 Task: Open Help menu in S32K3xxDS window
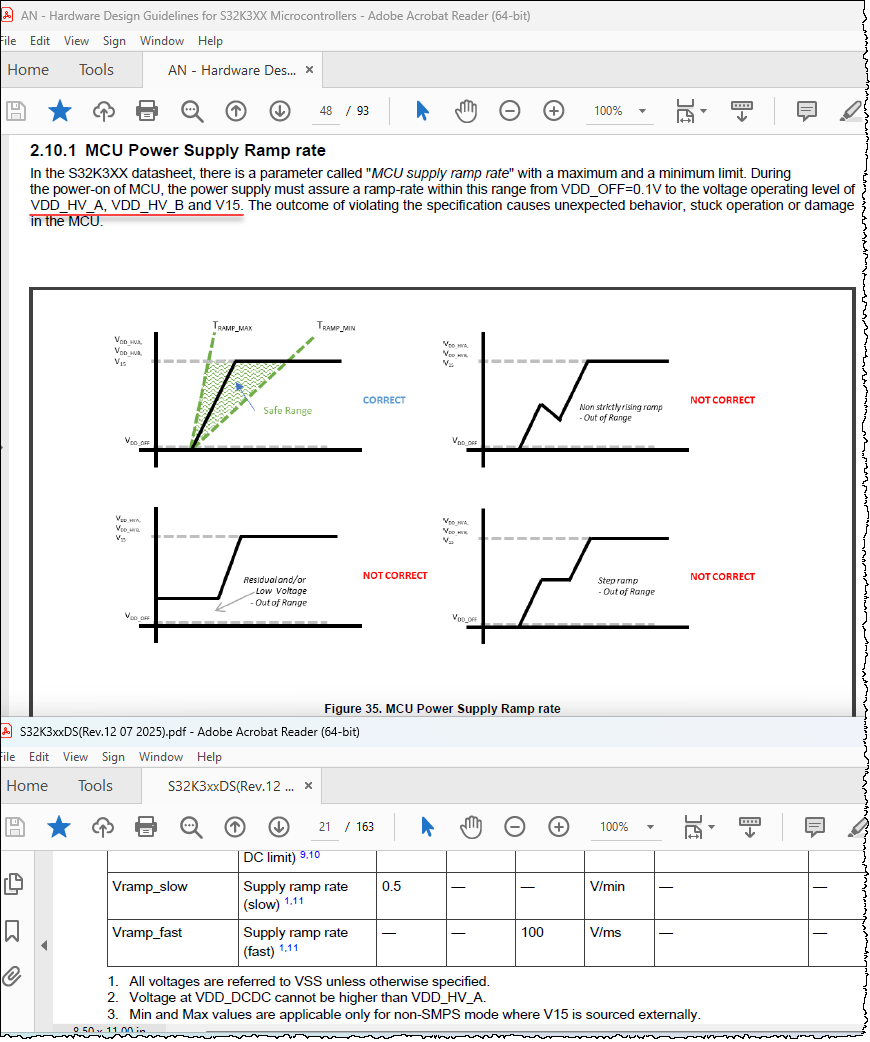(209, 757)
